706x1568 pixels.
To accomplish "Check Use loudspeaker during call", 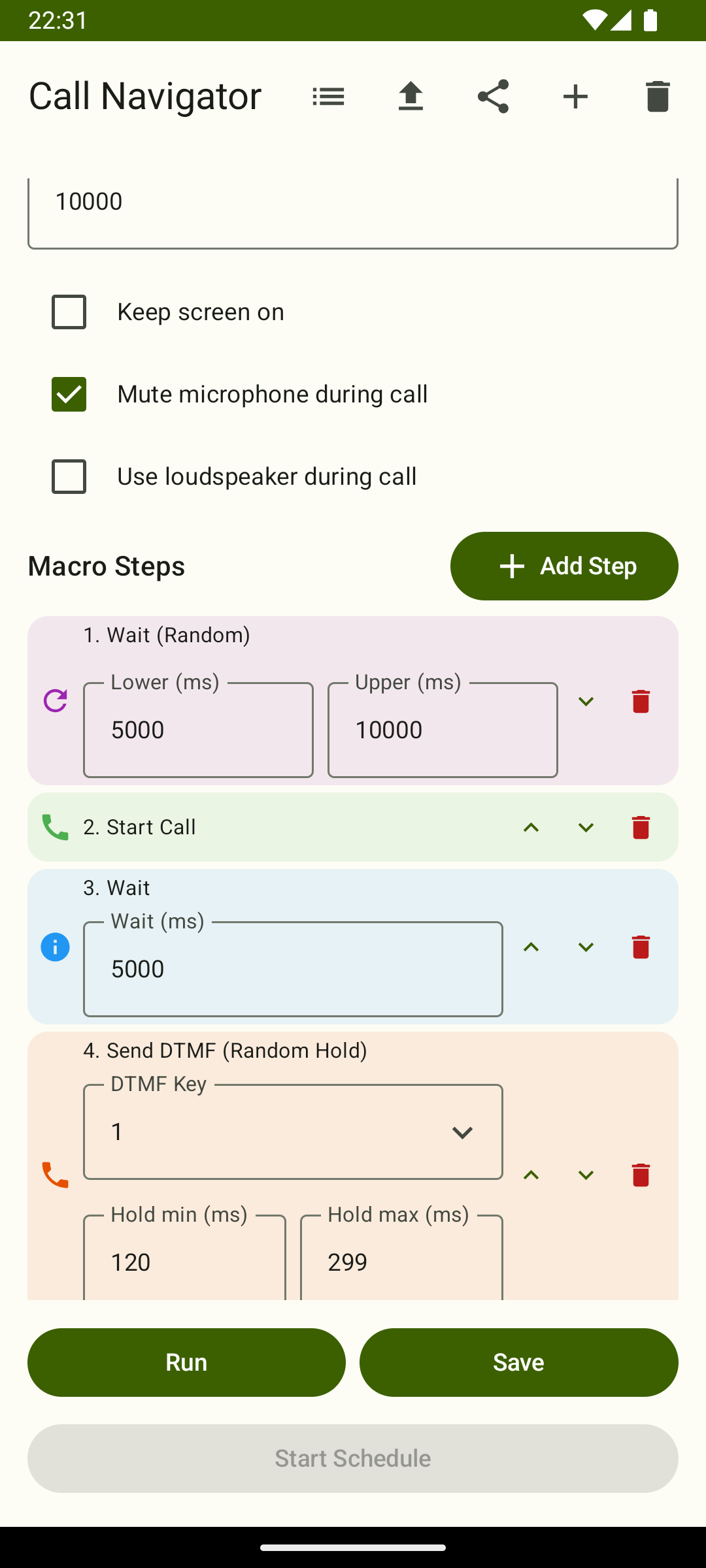I will coord(69,476).
